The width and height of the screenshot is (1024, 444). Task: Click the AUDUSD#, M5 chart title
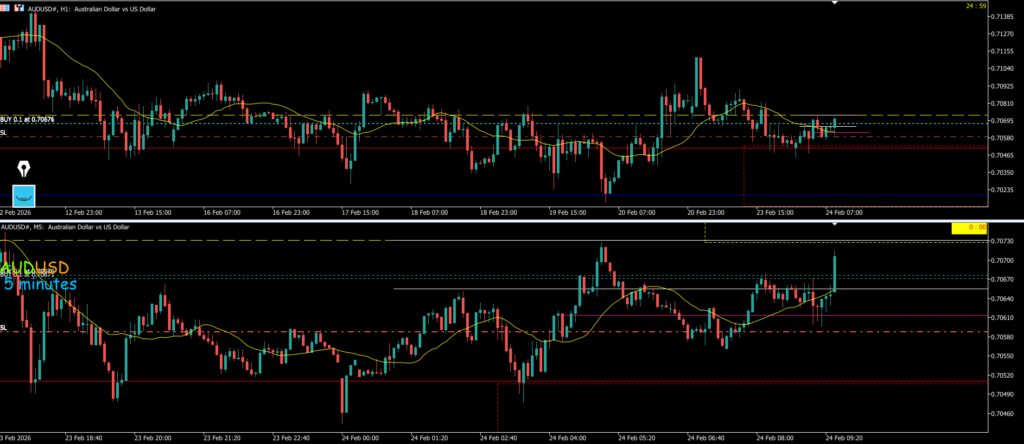(80, 228)
